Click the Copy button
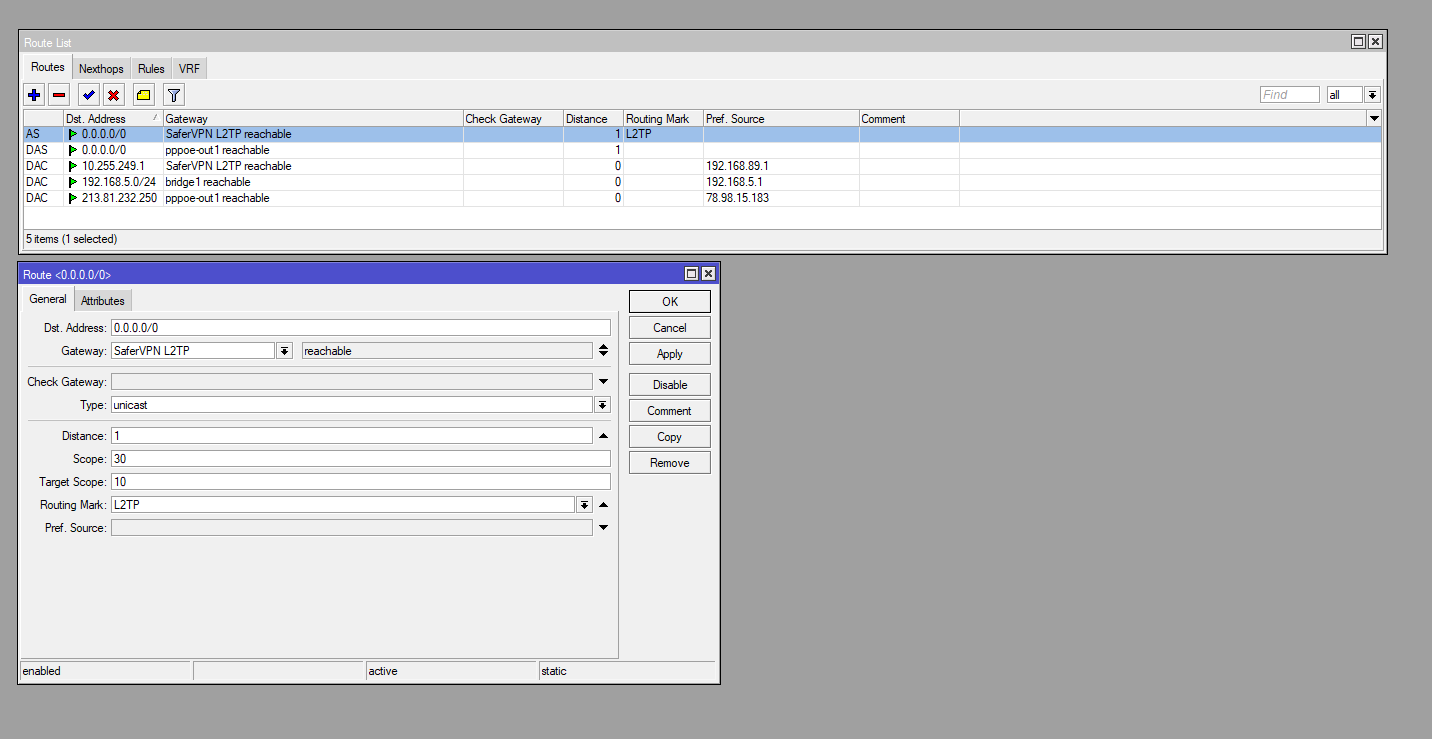 point(670,436)
